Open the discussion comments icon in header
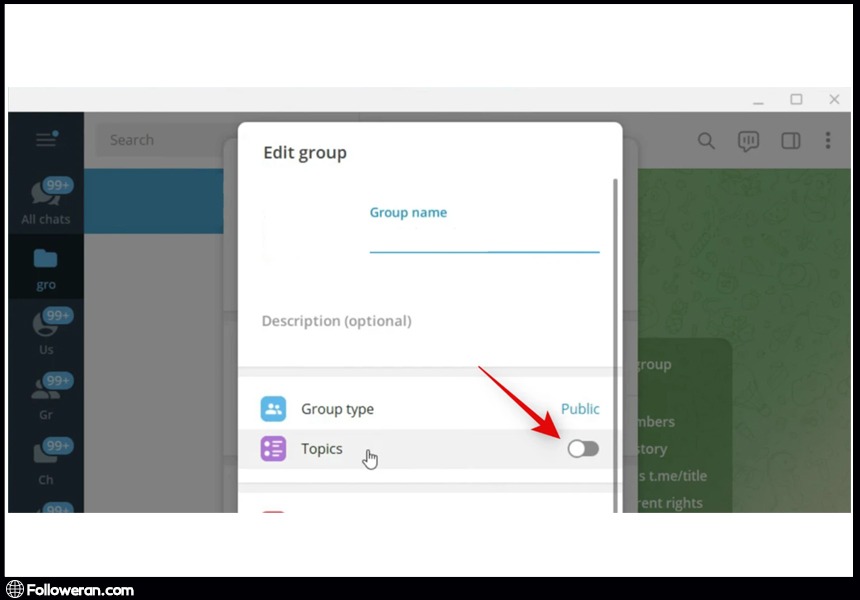This screenshot has width=860, height=600. (x=748, y=141)
